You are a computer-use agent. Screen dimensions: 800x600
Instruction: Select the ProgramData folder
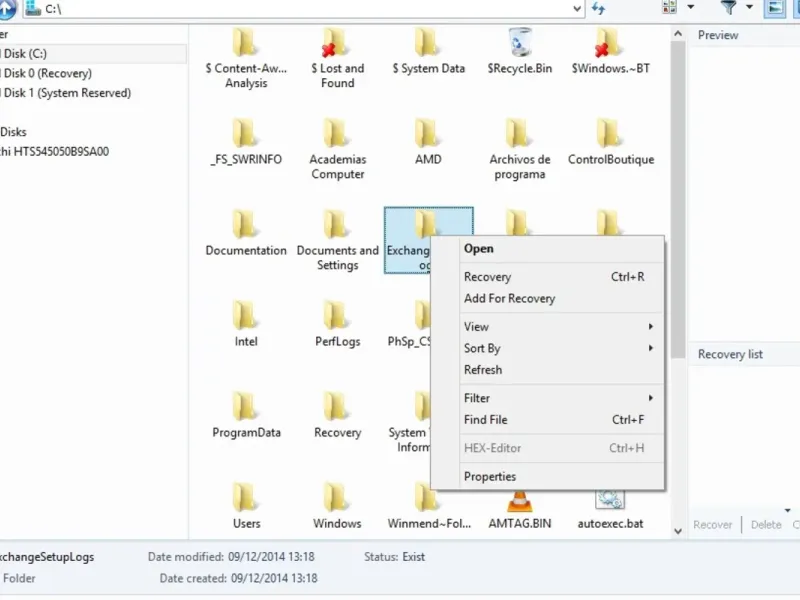(246, 415)
